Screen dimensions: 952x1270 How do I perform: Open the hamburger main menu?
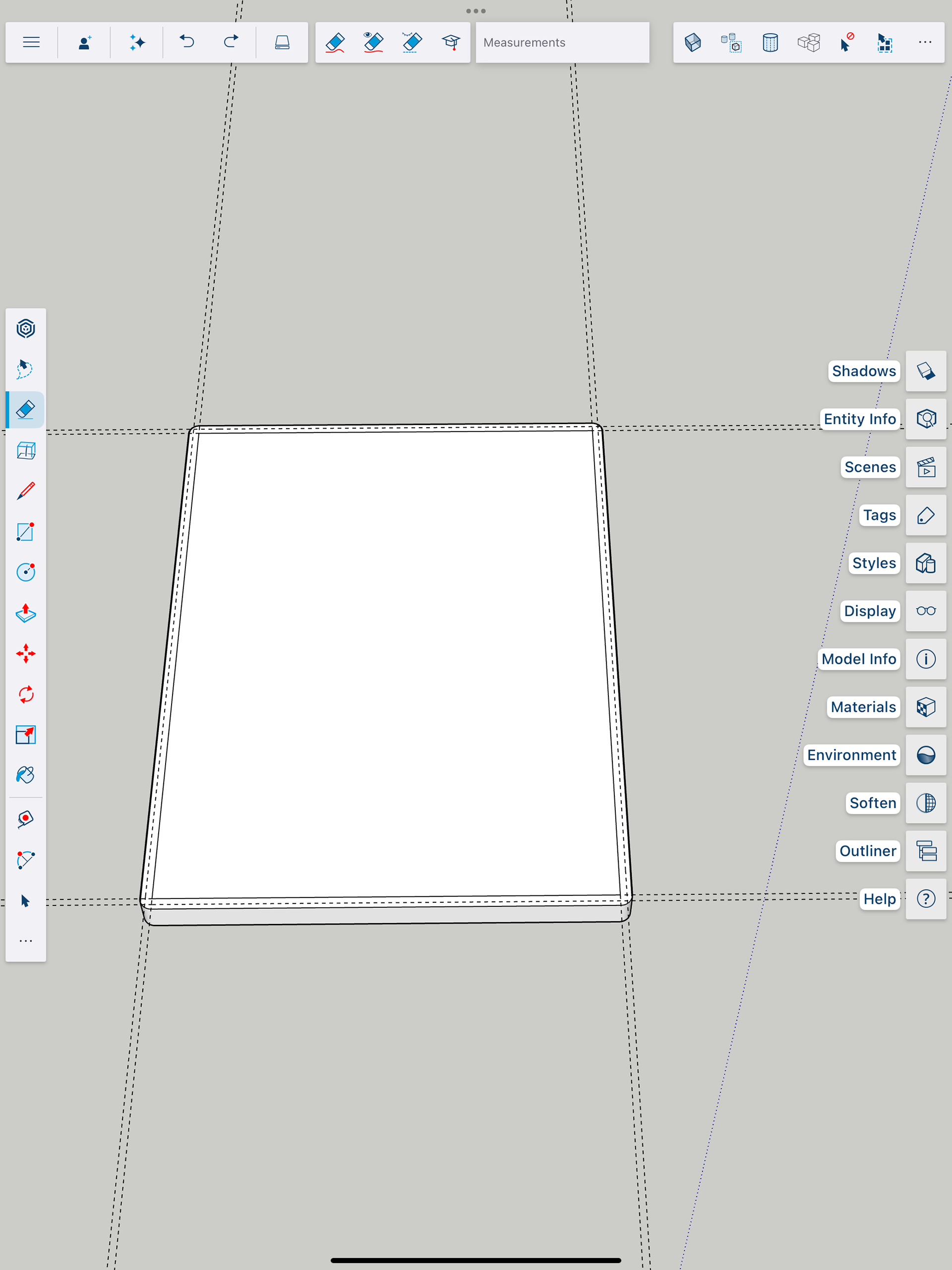(31, 43)
